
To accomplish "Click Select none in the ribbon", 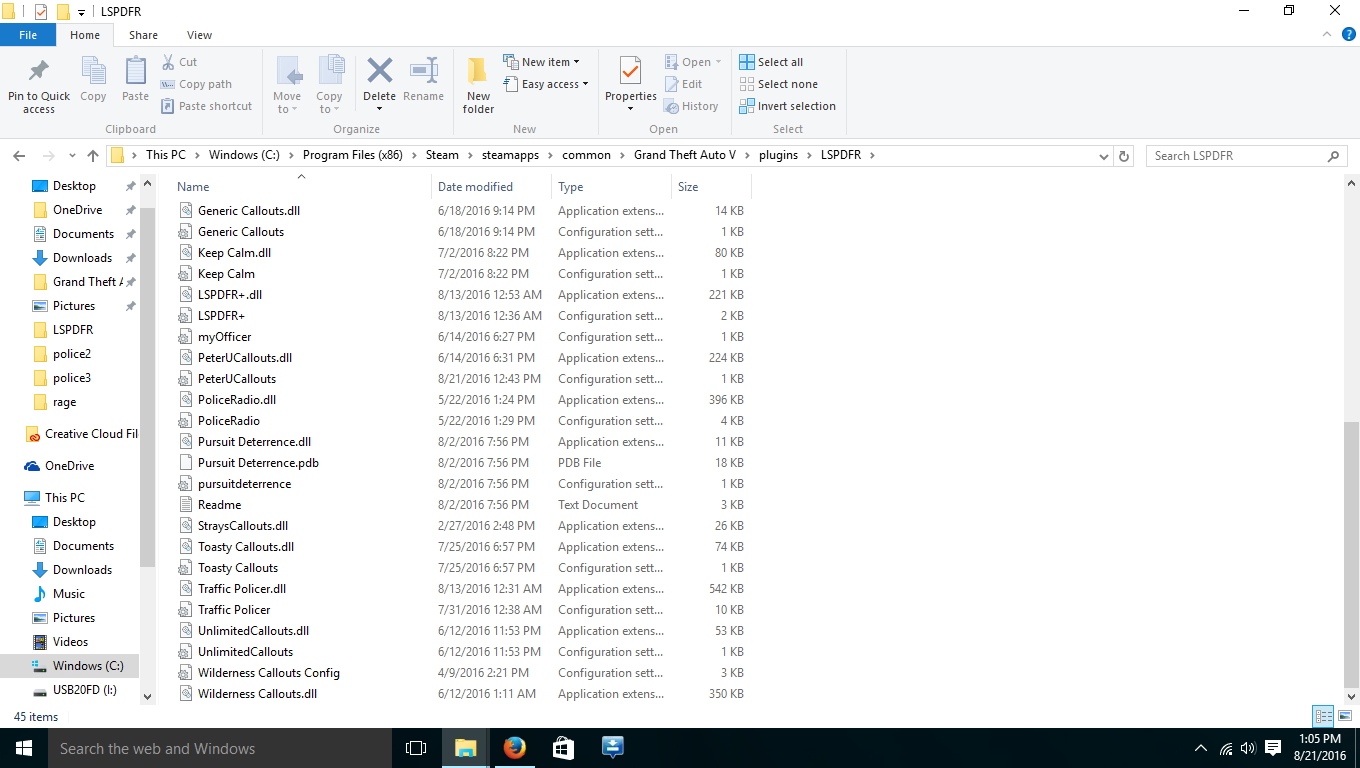I will (778, 84).
